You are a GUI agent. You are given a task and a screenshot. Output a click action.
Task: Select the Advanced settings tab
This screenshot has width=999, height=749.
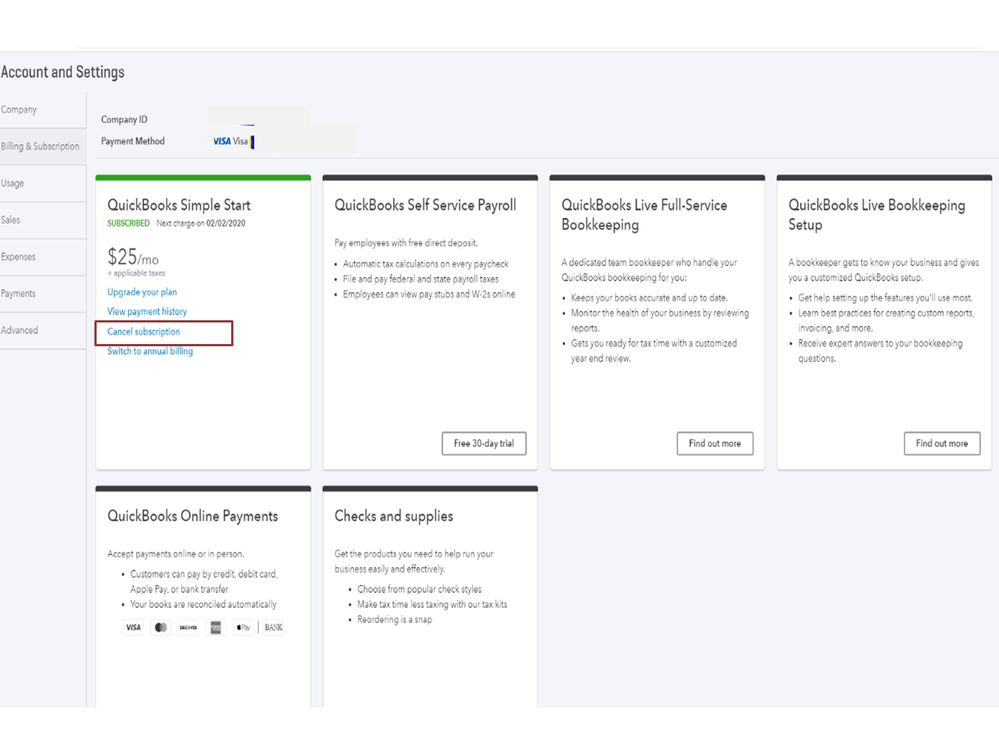pyautogui.click(x=19, y=330)
